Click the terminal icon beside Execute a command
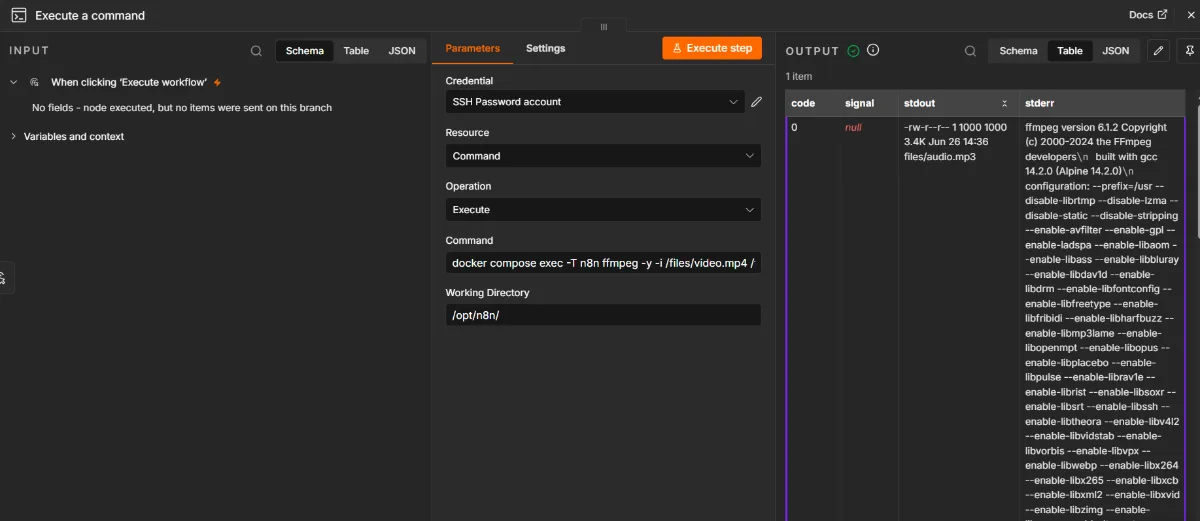The height and width of the screenshot is (521, 1200). (x=18, y=15)
